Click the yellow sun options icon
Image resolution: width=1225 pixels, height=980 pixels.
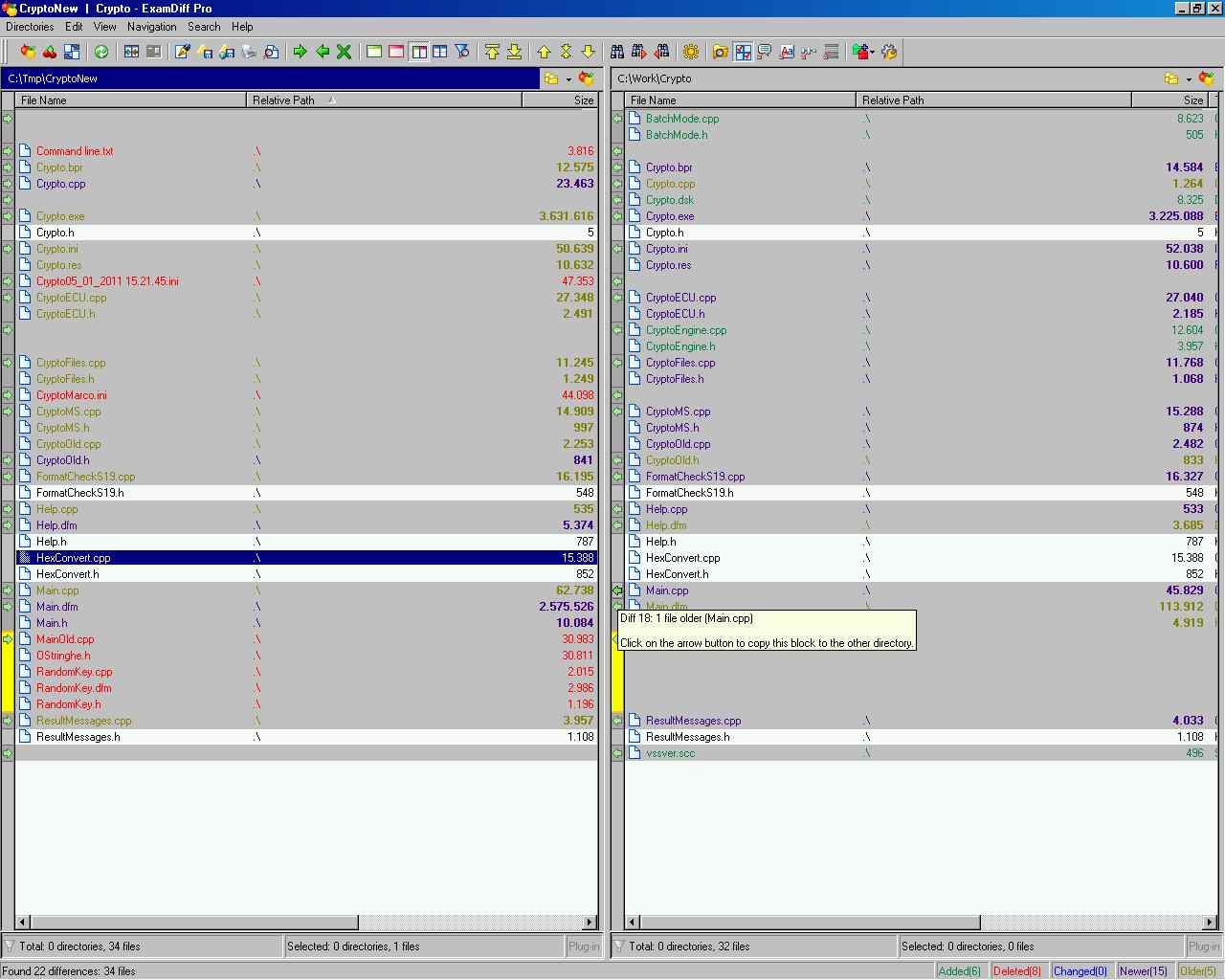691,52
